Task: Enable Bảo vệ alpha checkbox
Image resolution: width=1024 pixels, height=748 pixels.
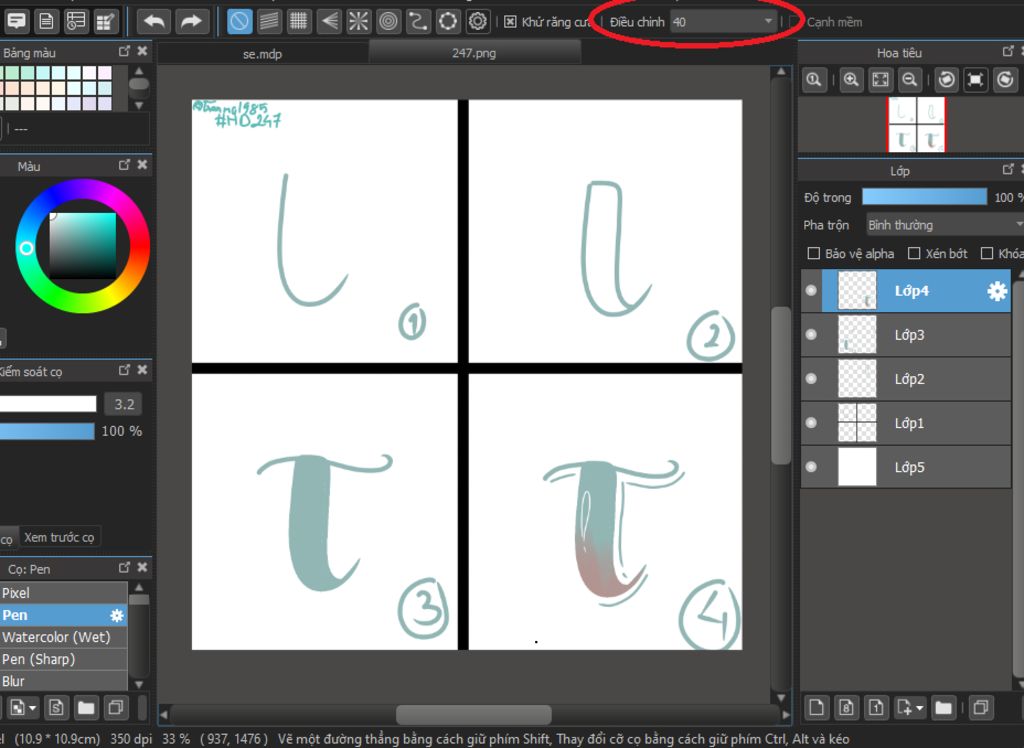Action: click(x=814, y=253)
